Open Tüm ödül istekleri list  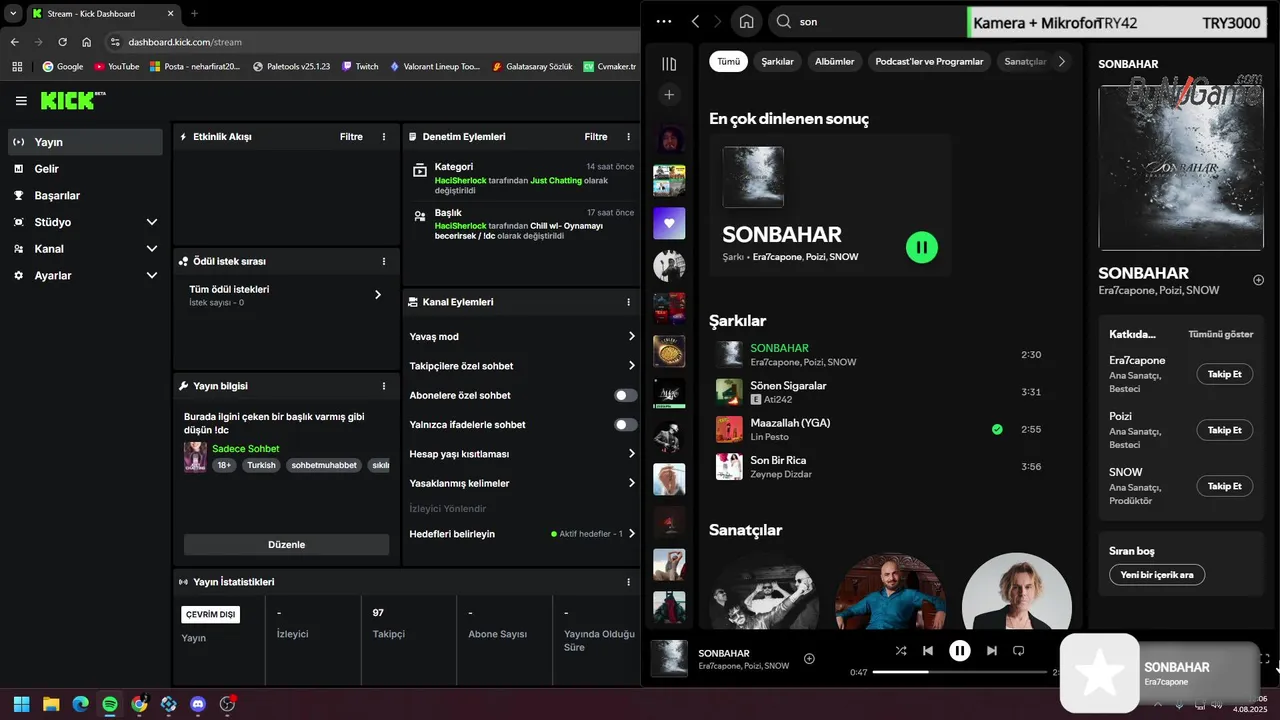pos(286,295)
